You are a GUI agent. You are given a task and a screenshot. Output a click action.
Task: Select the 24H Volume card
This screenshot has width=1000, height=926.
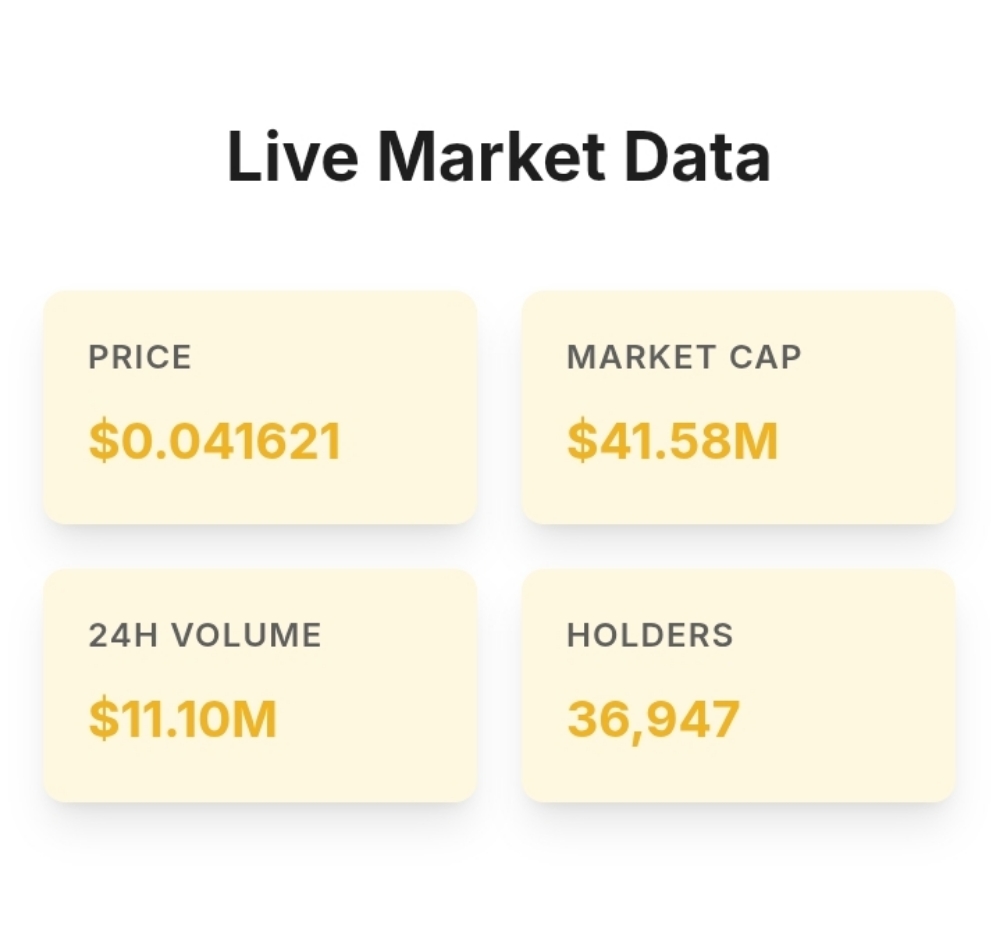pyautogui.click(x=260, y=685)
